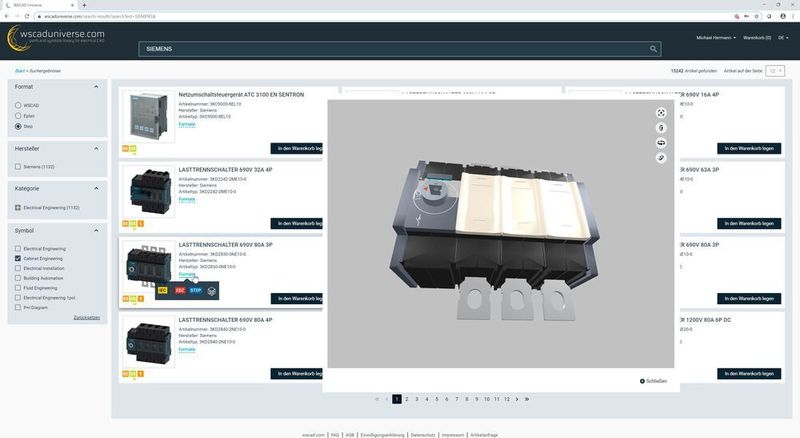Go to results page 8
Viewport: 800px width, 438px height.
coord(466,399)
